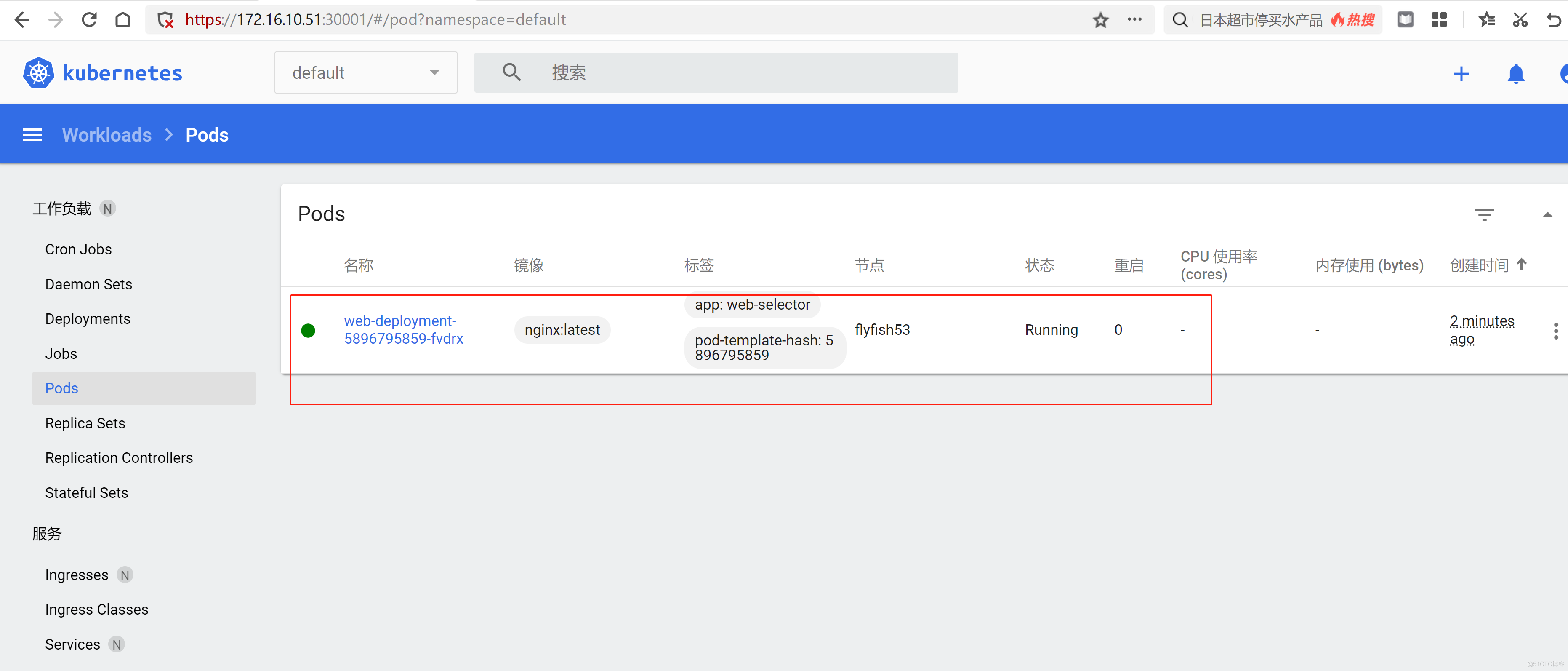This screenshot has width=1568, height=671.
Task: Open Replica Sets in the sidebar
Action: (x=85, y=422)
